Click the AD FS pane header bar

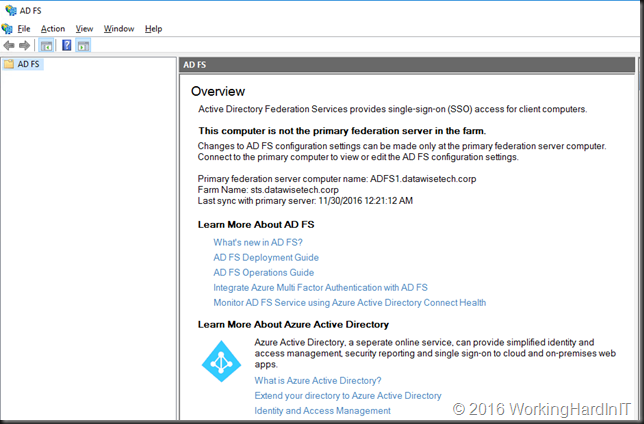(x=407, y=65)
